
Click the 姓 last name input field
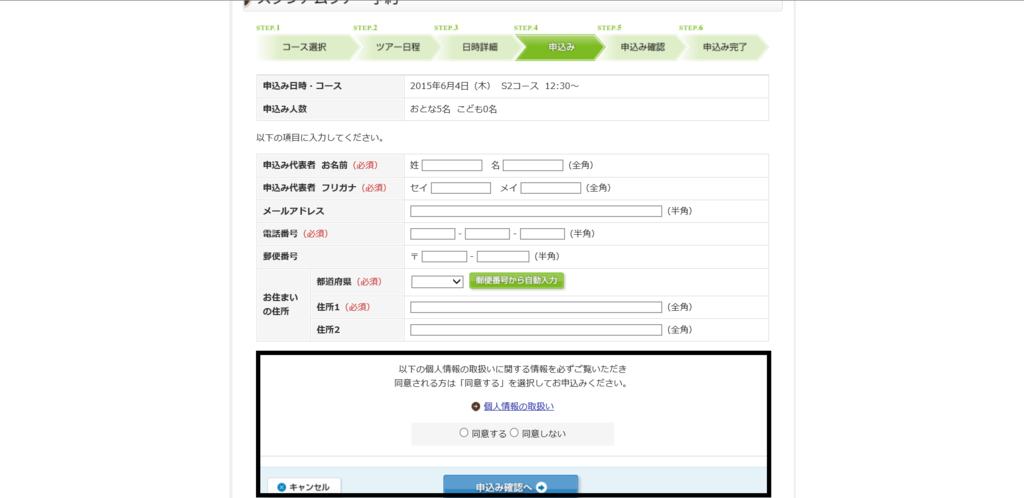[452, 165]
